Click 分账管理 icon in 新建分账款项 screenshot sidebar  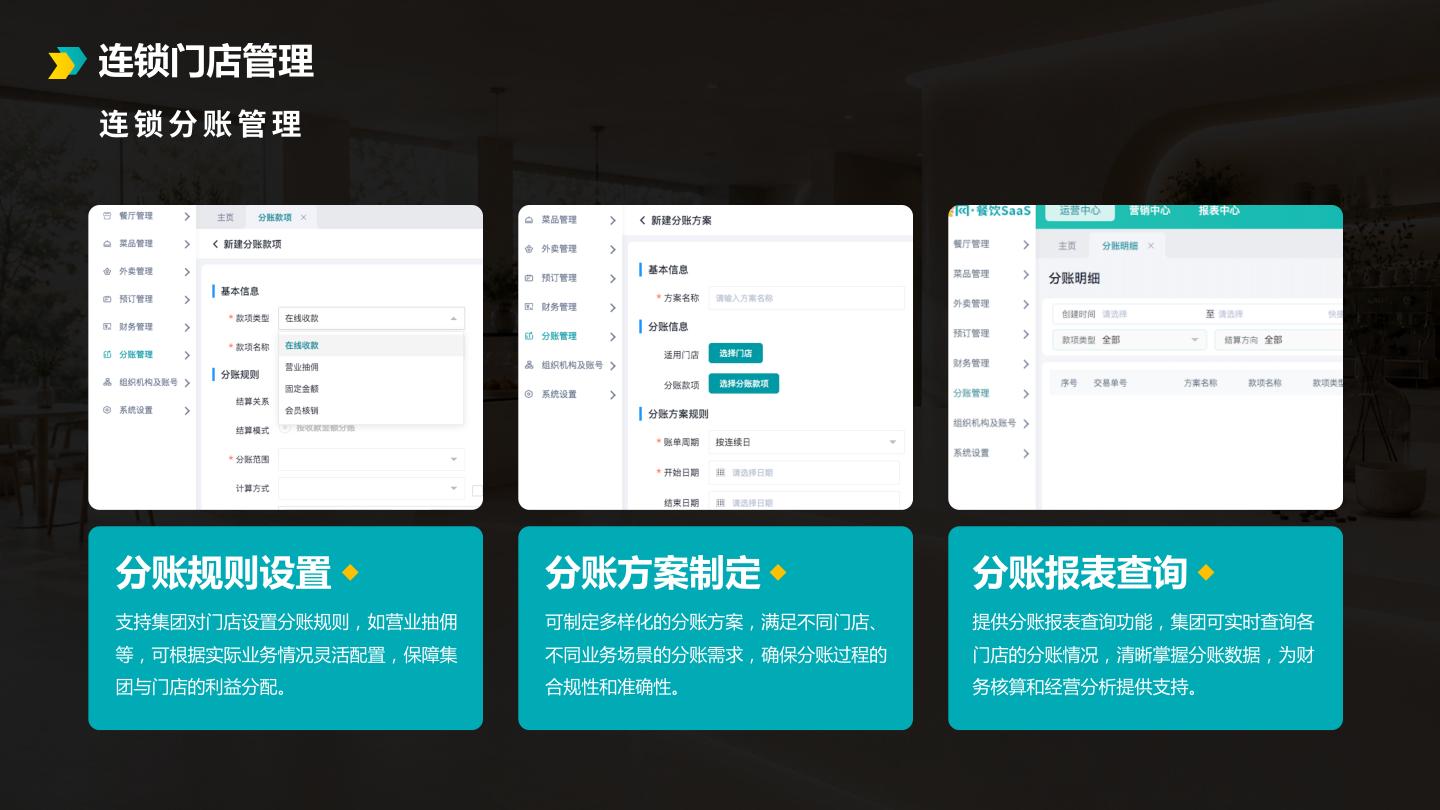click(107, 354)
